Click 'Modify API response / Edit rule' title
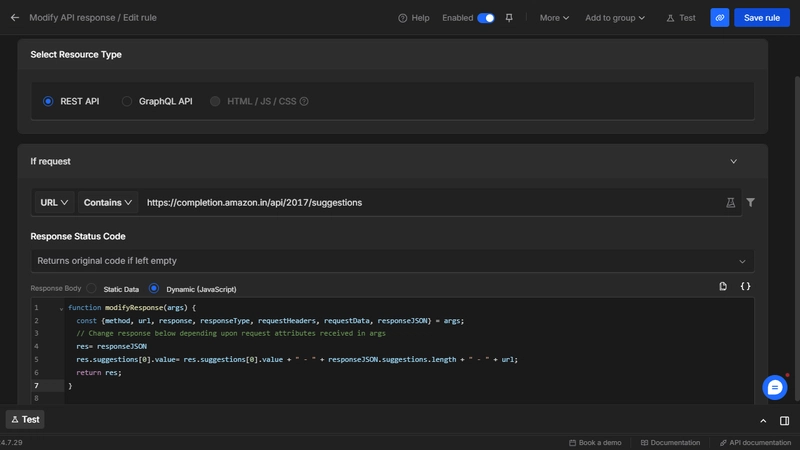Viewport: 800px width, 450px height. 93,17
